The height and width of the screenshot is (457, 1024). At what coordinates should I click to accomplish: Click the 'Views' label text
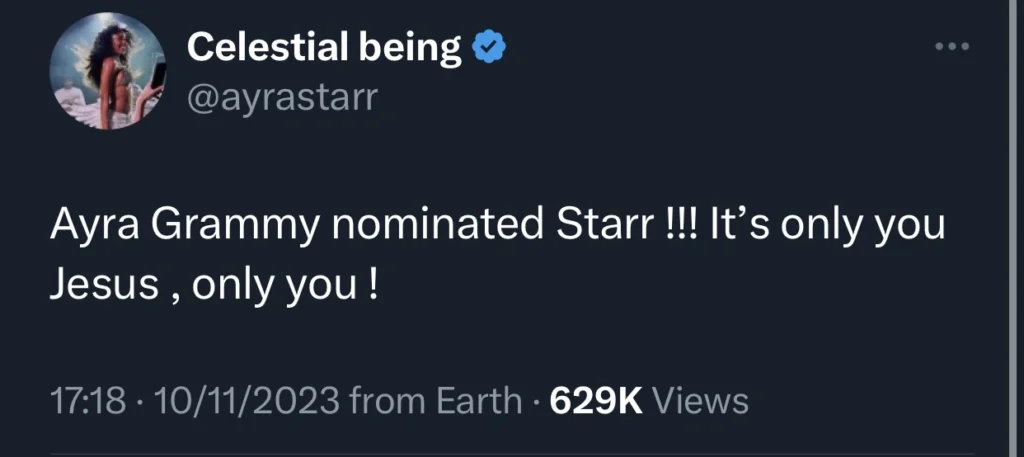point(700,401)
